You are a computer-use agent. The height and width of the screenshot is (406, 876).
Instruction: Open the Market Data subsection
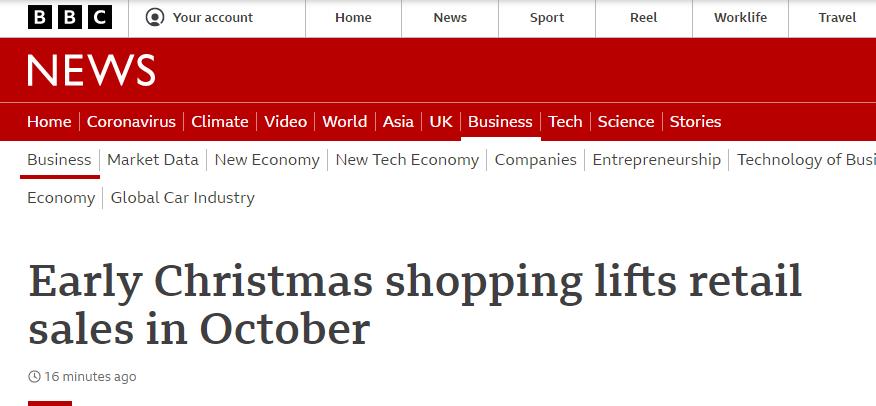(x=153, y=160)
